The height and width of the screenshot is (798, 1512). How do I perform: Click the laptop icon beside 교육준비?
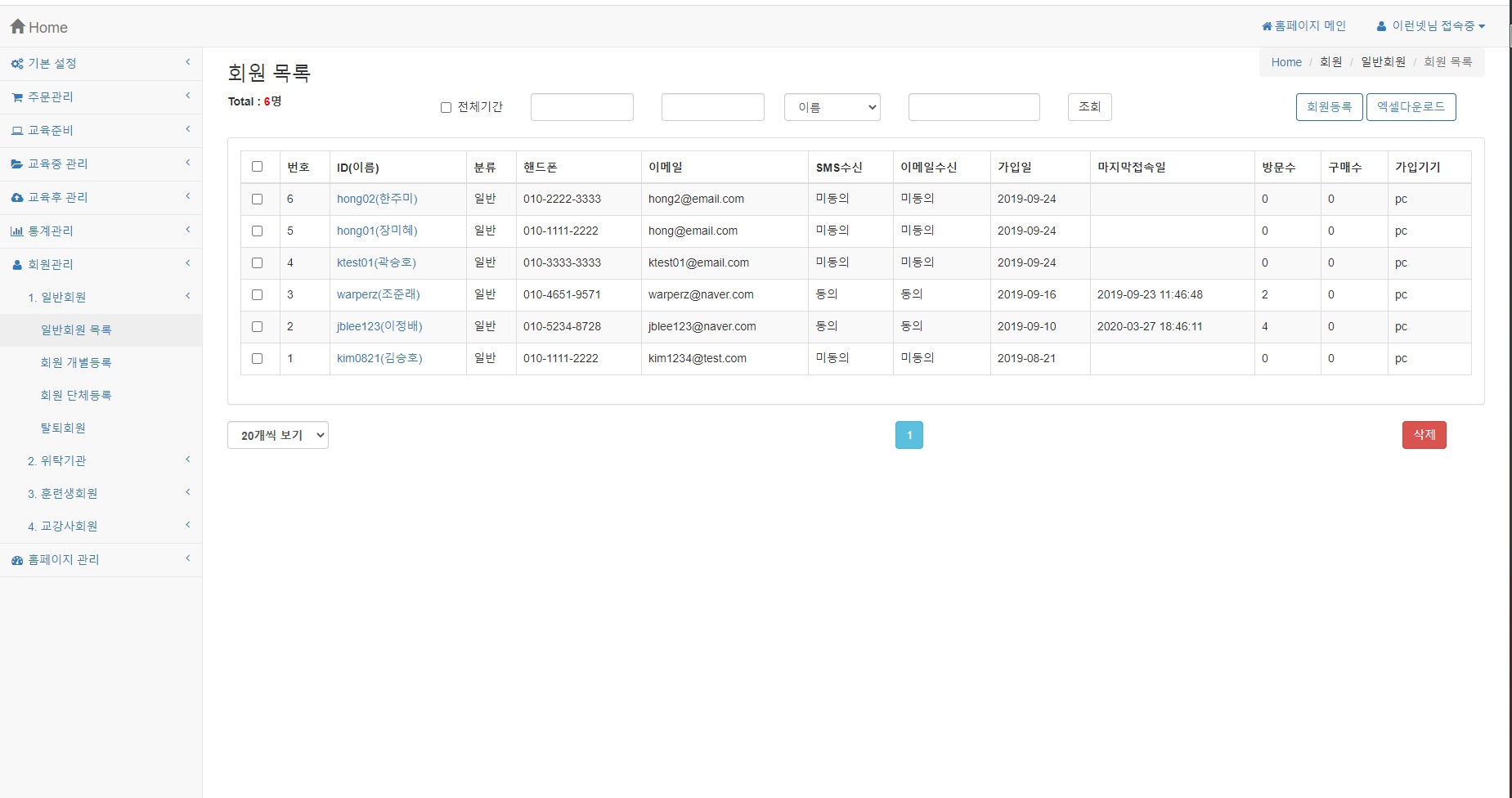(x=17, y=131)
